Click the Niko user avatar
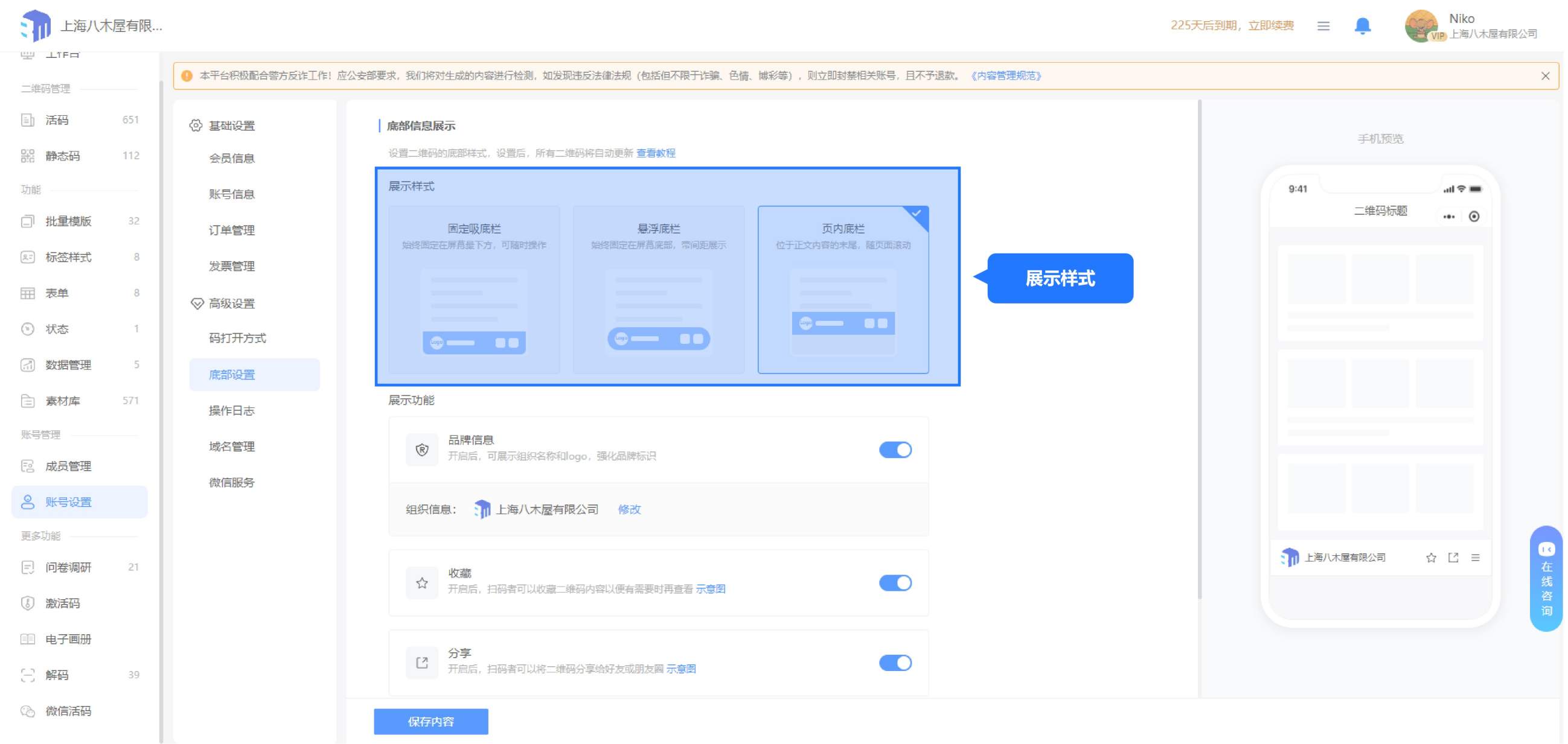The height and width of the screenshot is (744, 1568). point(1421,26)
